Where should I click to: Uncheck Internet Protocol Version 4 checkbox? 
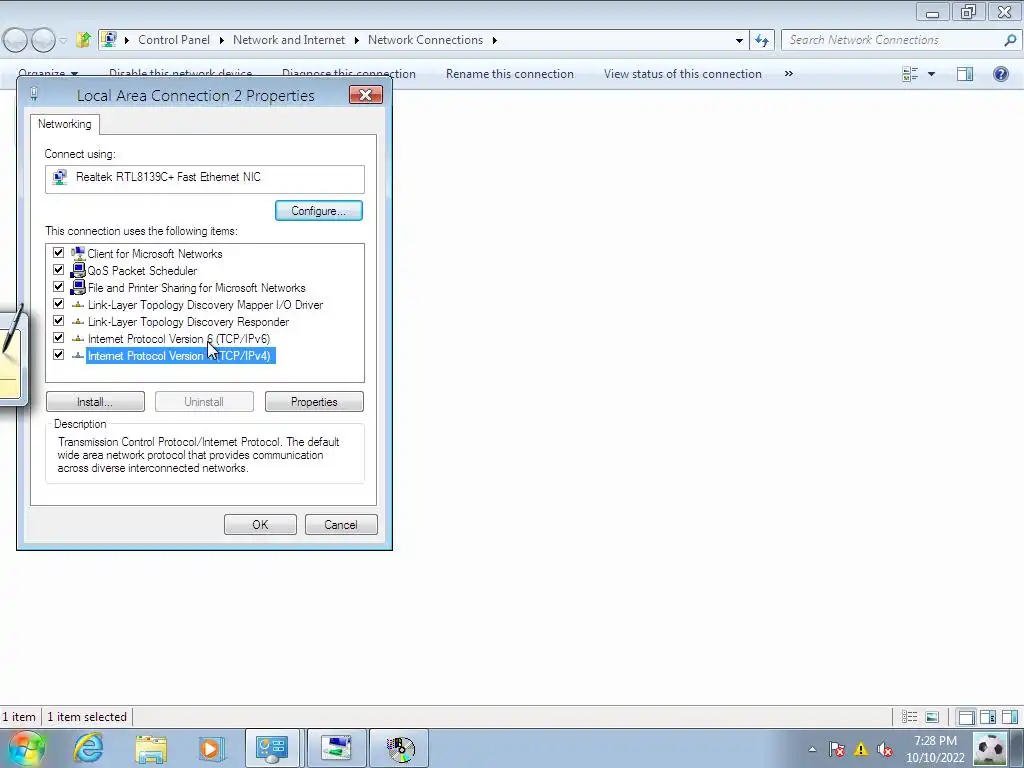pyautogui.click(x=58, y=355)
